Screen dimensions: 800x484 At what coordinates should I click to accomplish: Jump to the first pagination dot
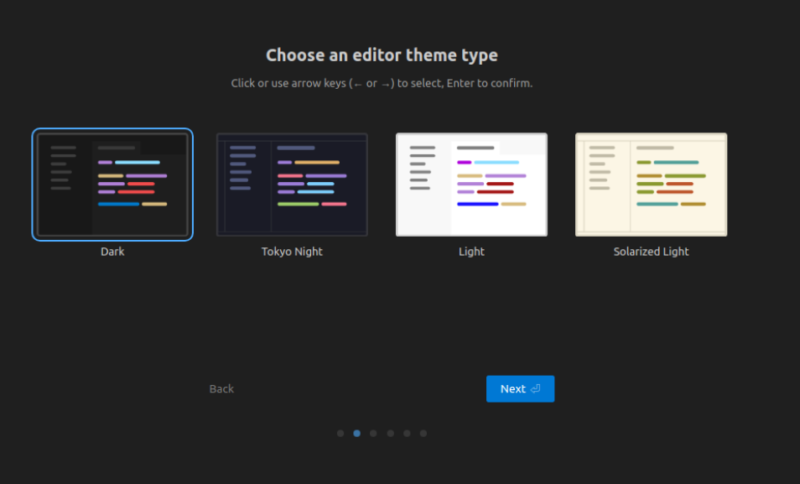click(x=340, y=433)
